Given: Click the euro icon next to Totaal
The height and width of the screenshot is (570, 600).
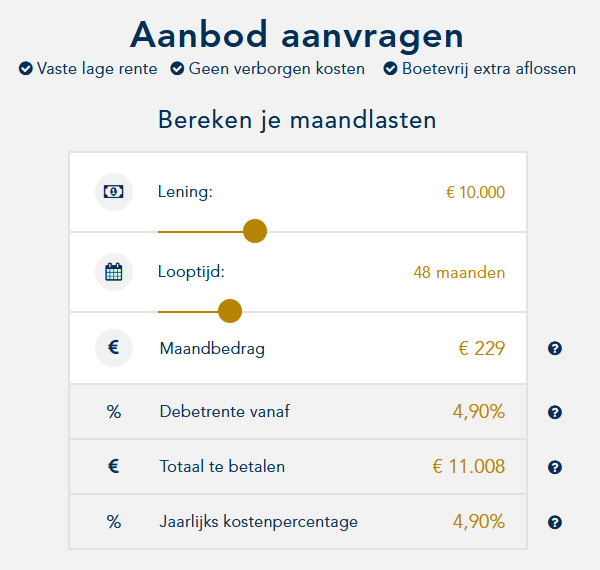Looking at the screenshot, I should 114,466.
